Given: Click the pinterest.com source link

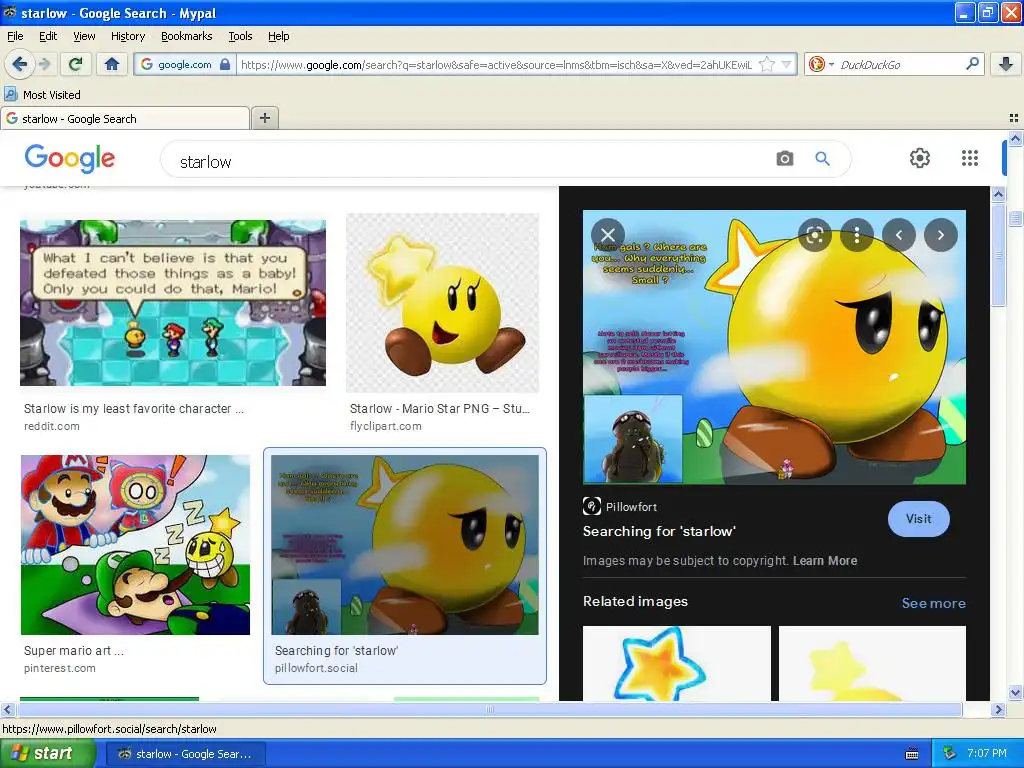Looking at the screenshot, I should point(59,668).
